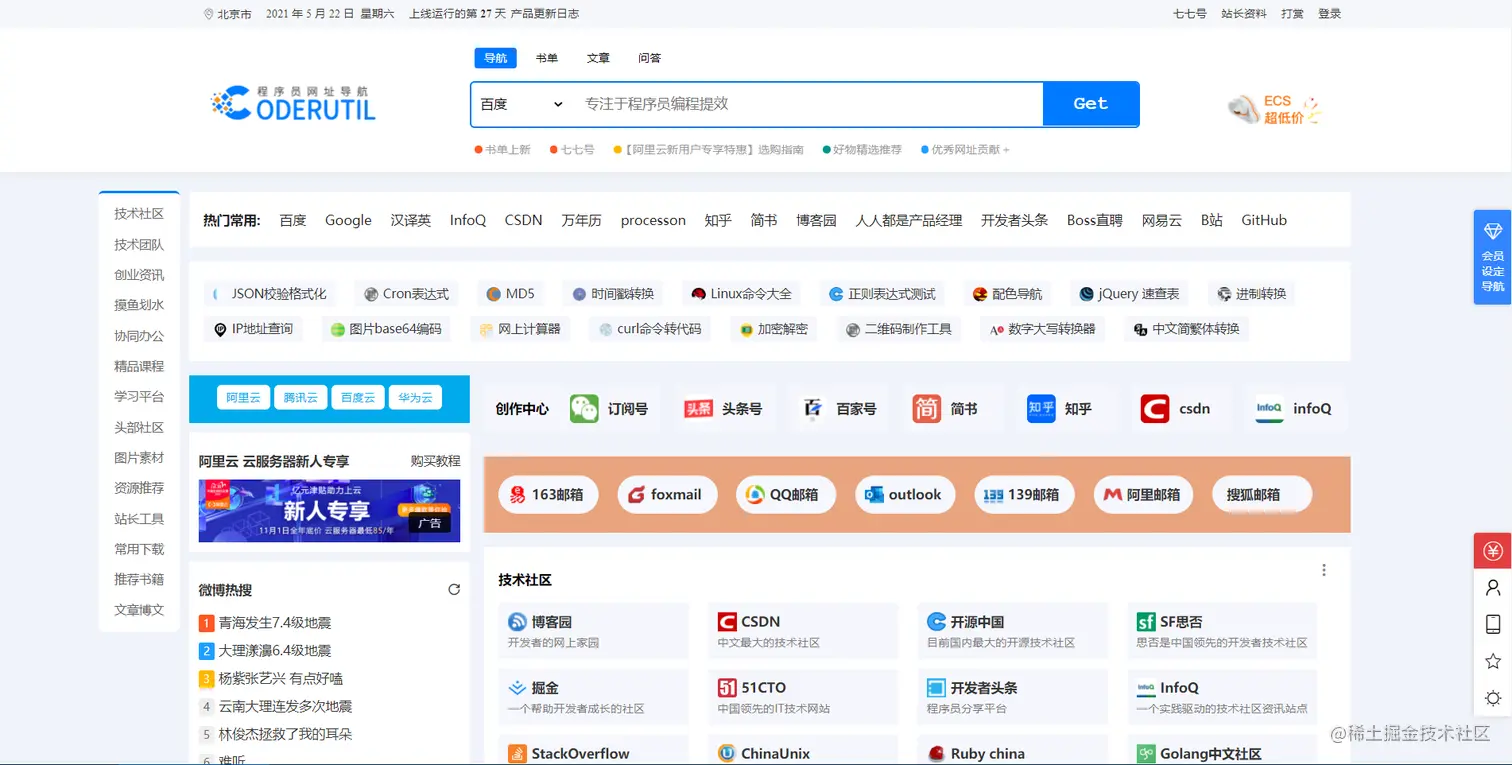Open the 51CTO community card
The height and width of the screenshot is (765, 1512).
[803, 697]
